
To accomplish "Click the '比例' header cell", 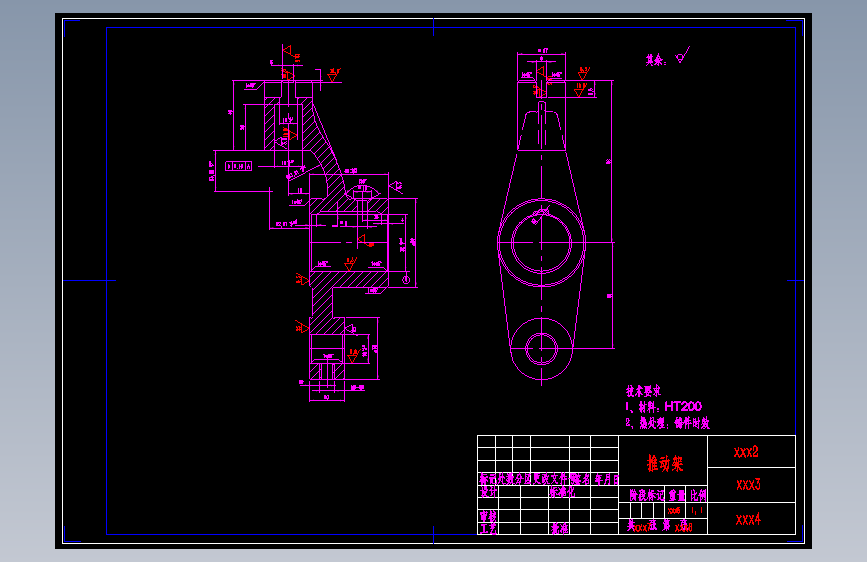I will pos(698,495).
